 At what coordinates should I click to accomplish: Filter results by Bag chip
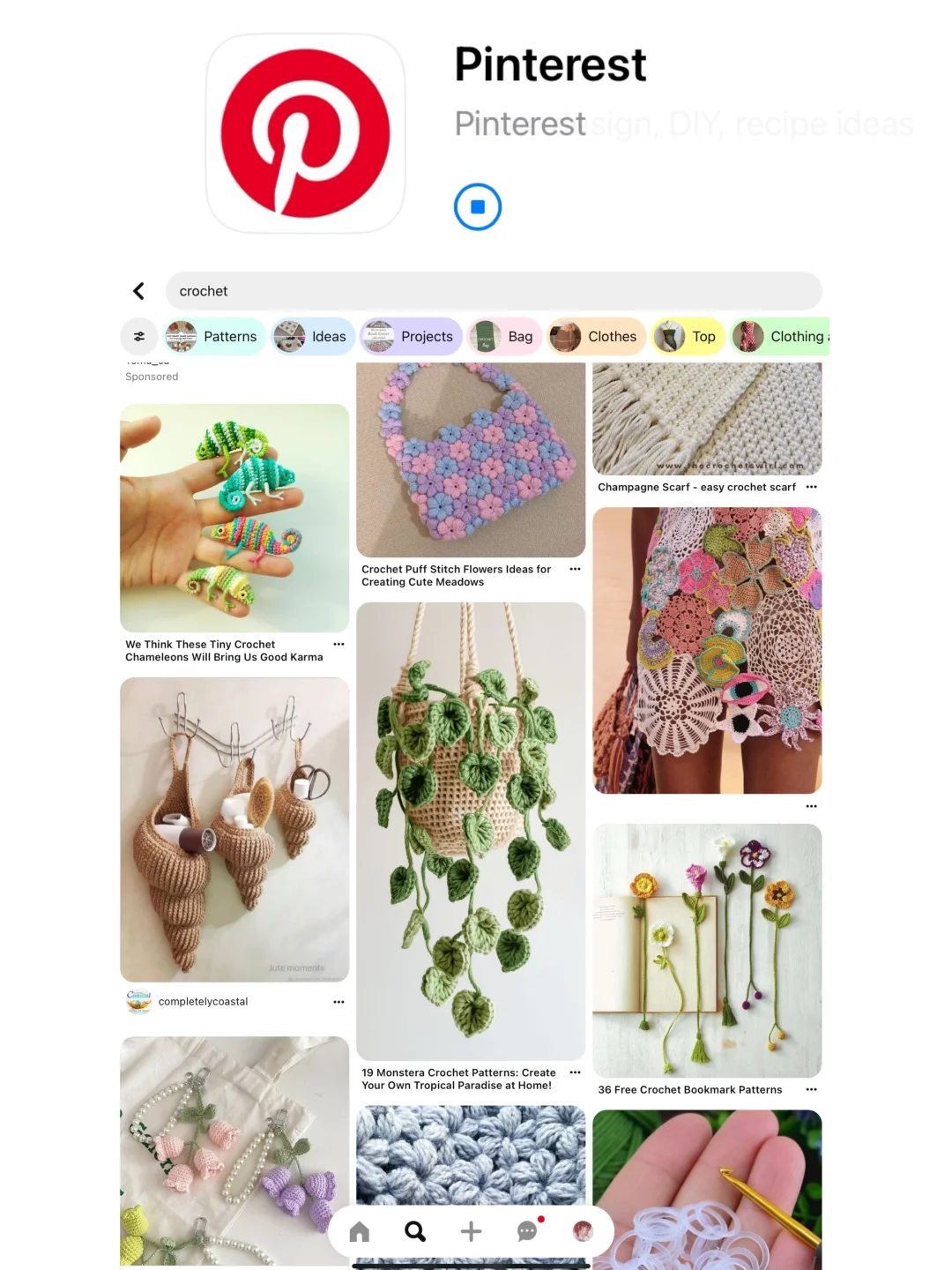505,336
